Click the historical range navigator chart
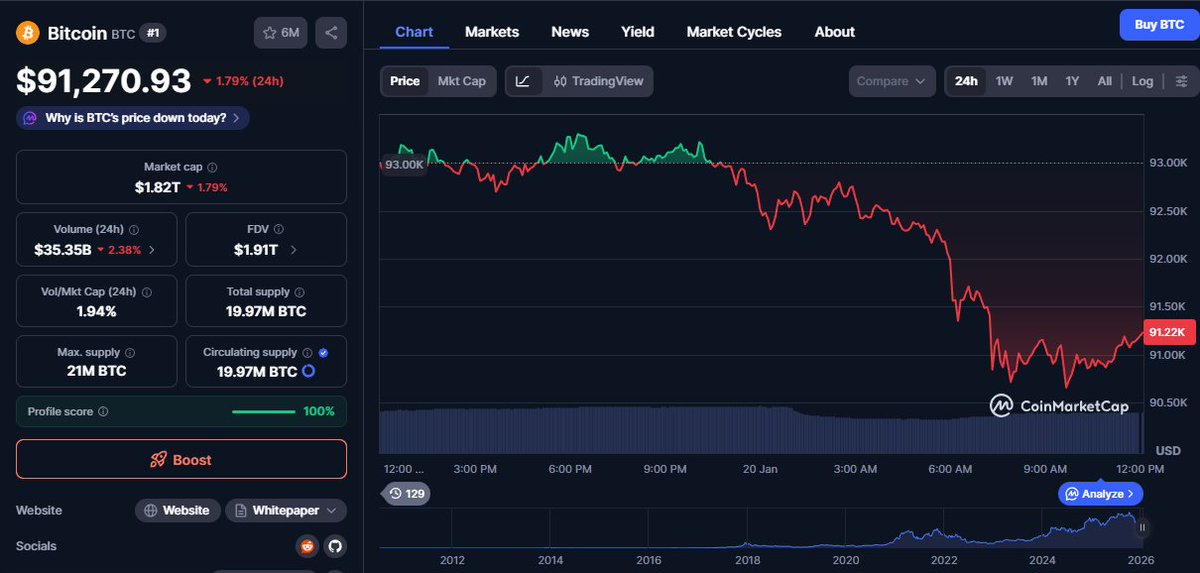 [762, 528]
